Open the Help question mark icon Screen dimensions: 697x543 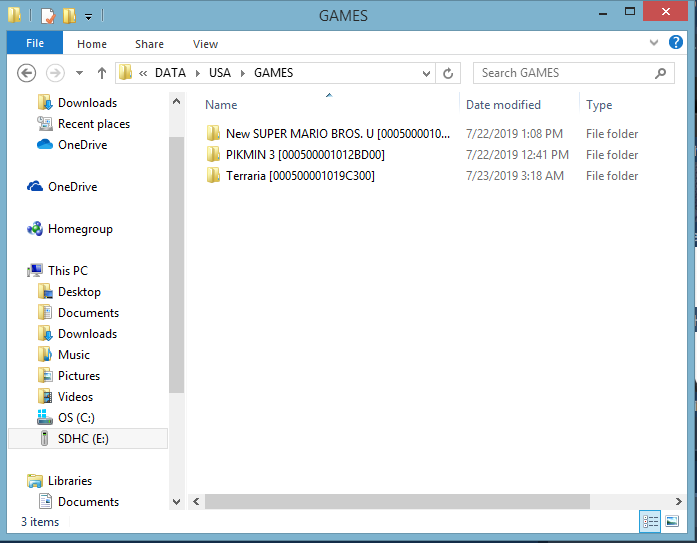point(676,42)
